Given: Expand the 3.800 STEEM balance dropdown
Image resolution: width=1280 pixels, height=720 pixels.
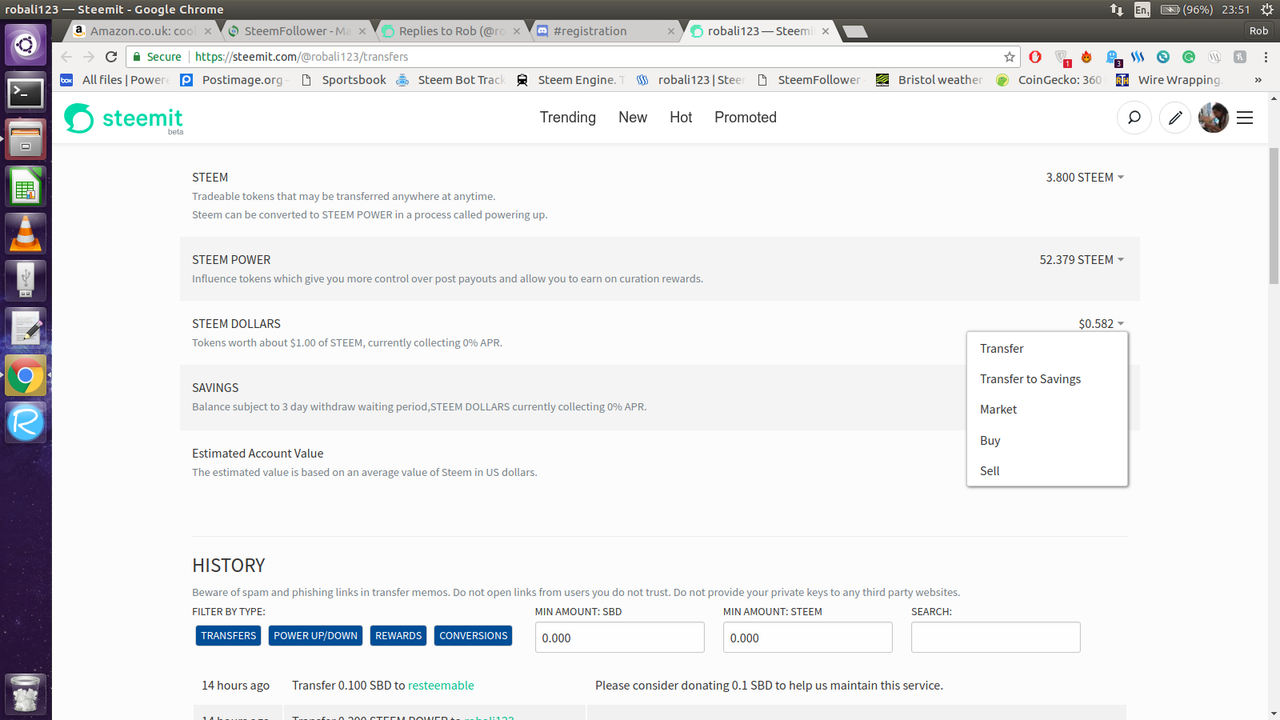Looking at the screenshot, I should tap(1085, 177).
